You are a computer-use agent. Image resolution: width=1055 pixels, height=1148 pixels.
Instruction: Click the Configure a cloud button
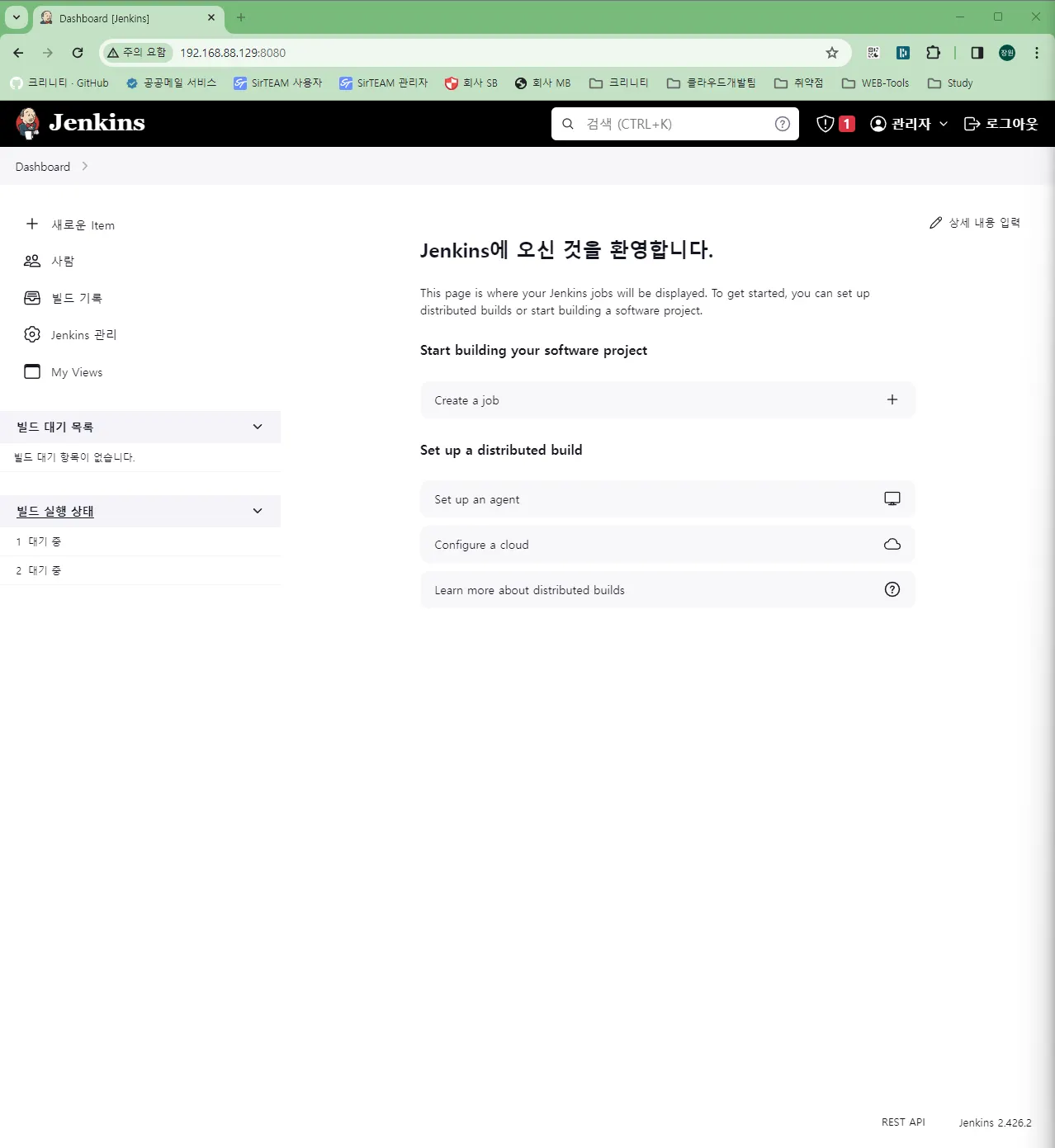point(667,545)
